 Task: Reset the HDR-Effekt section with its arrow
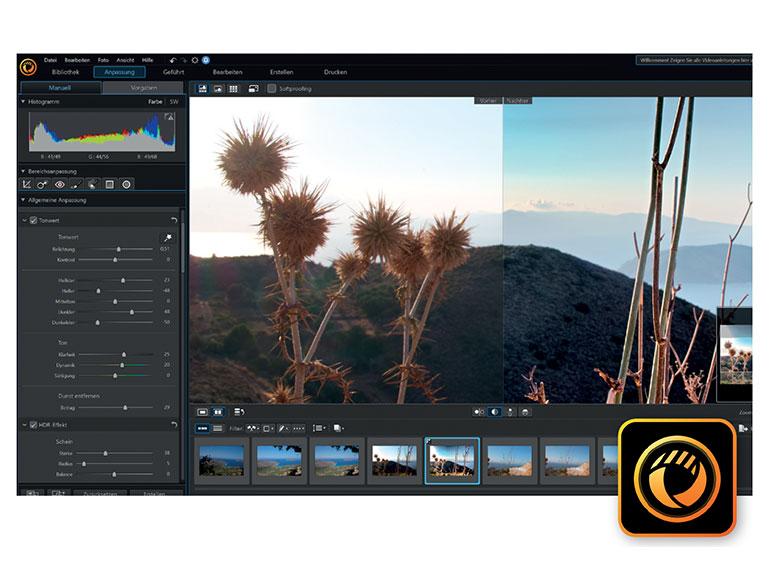coord(174,424)
